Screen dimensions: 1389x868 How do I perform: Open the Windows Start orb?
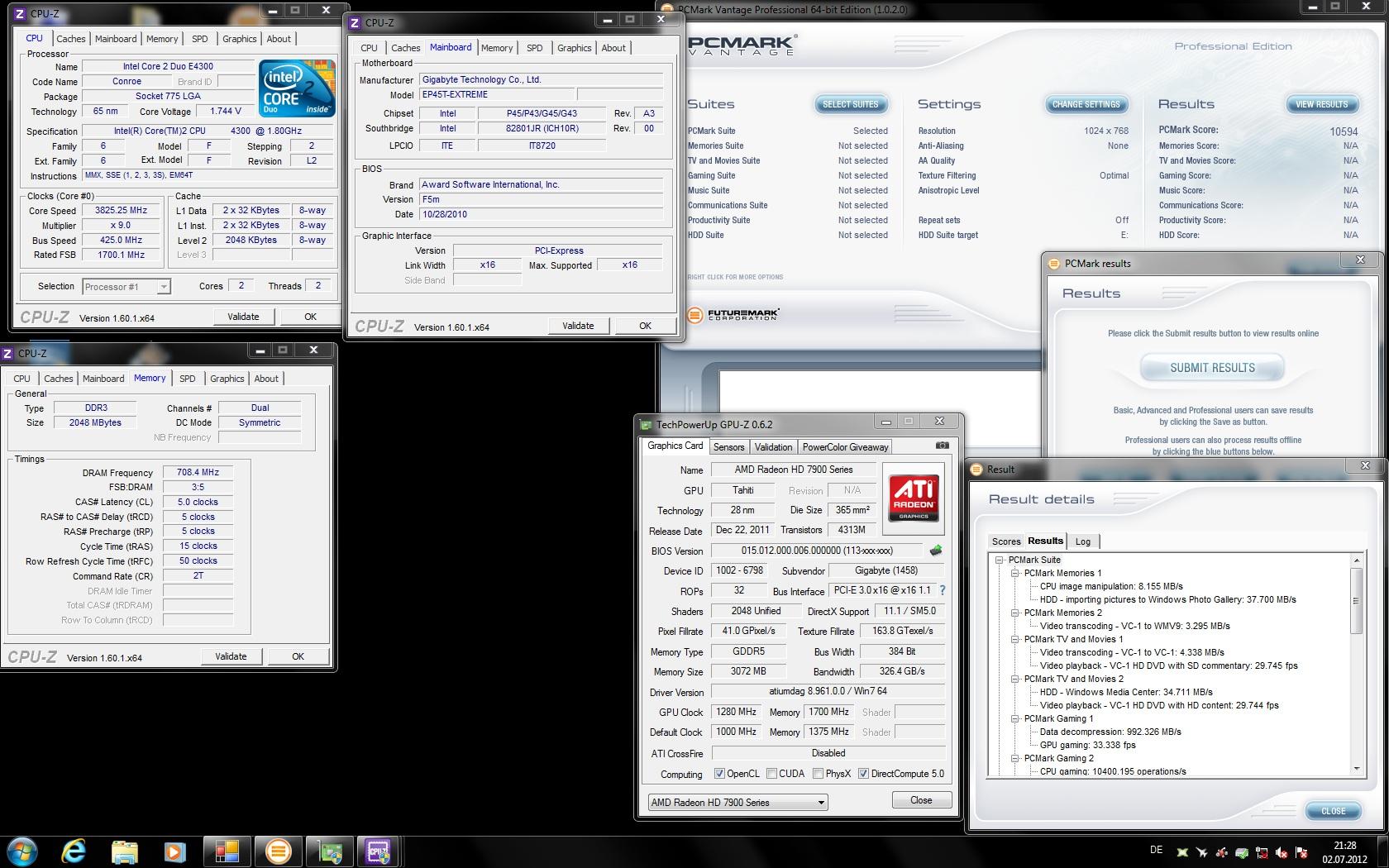21,851
